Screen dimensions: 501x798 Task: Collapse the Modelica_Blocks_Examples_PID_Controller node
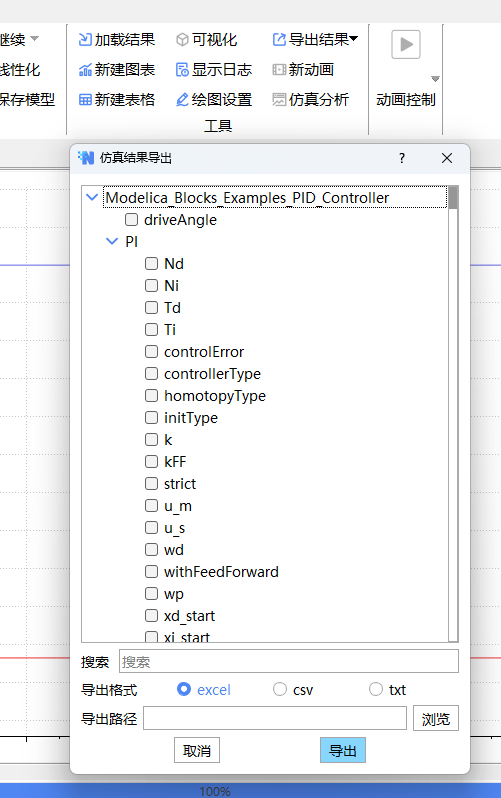92,197
